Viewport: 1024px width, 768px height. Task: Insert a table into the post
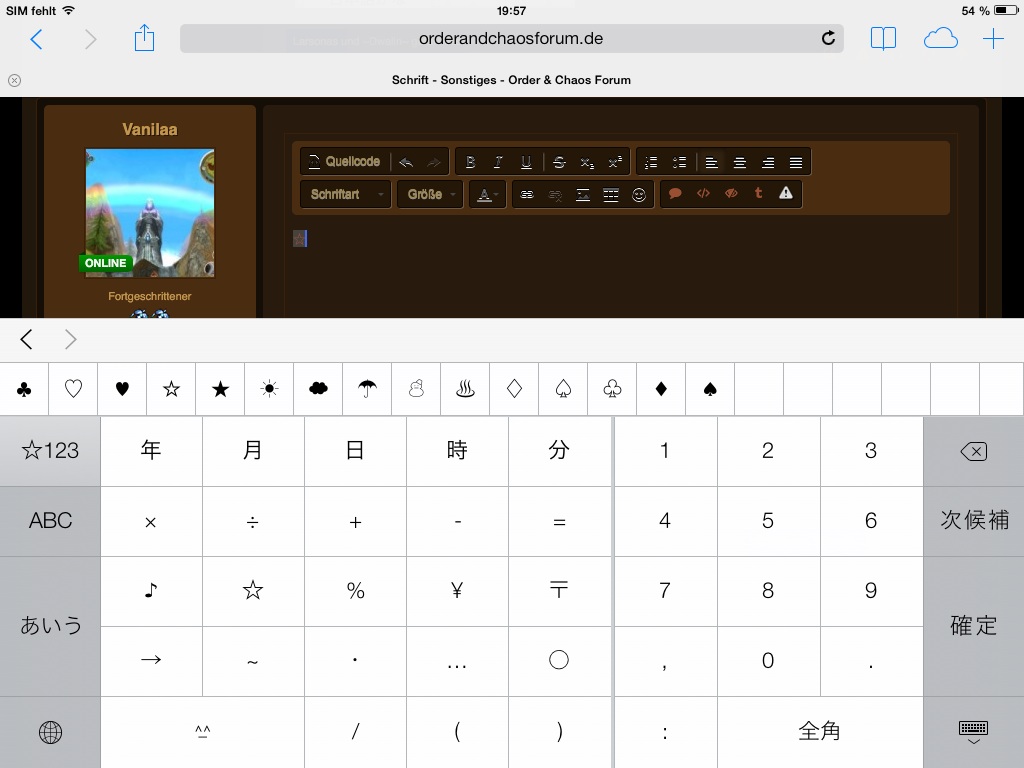click(611, 194)
